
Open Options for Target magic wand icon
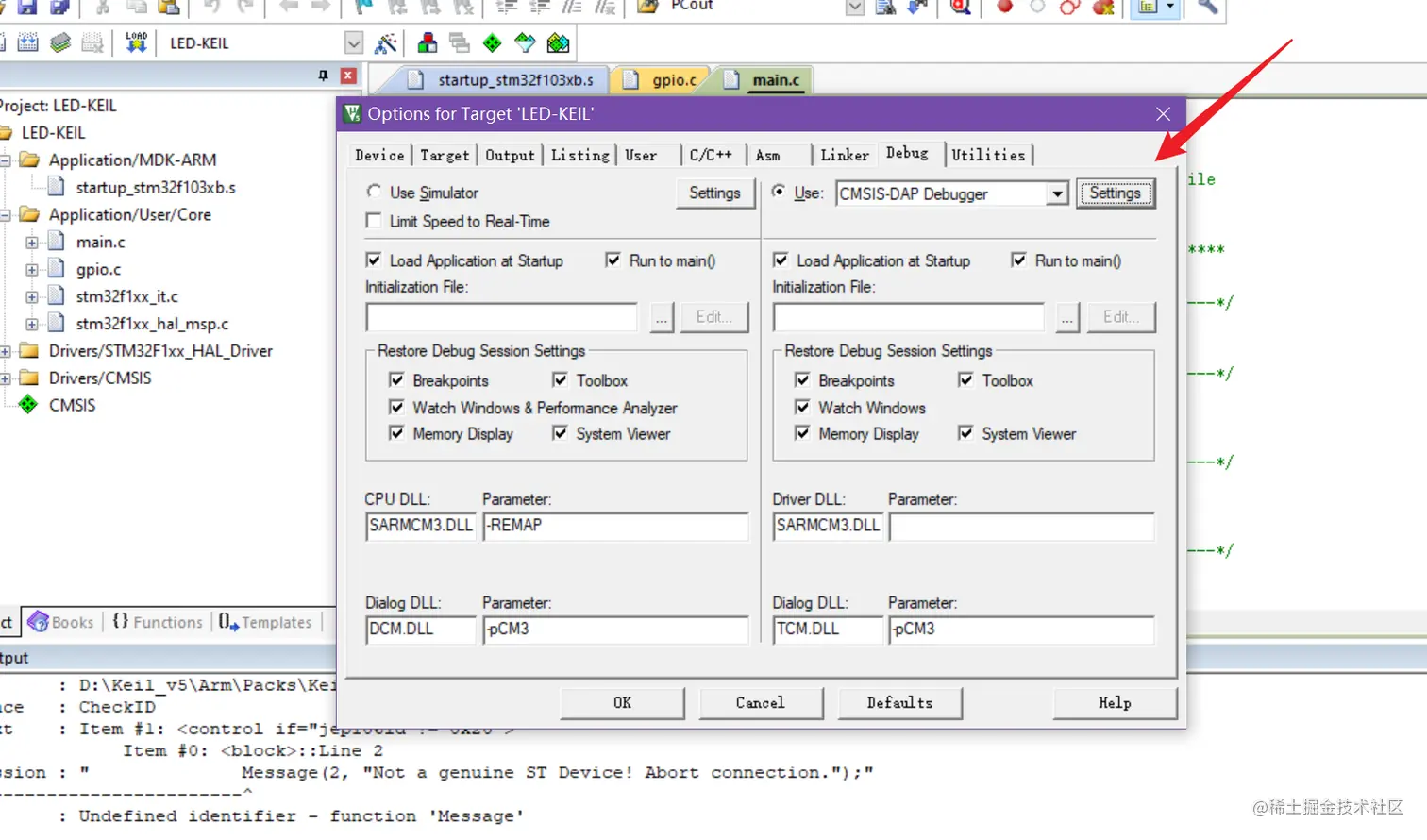386,43
